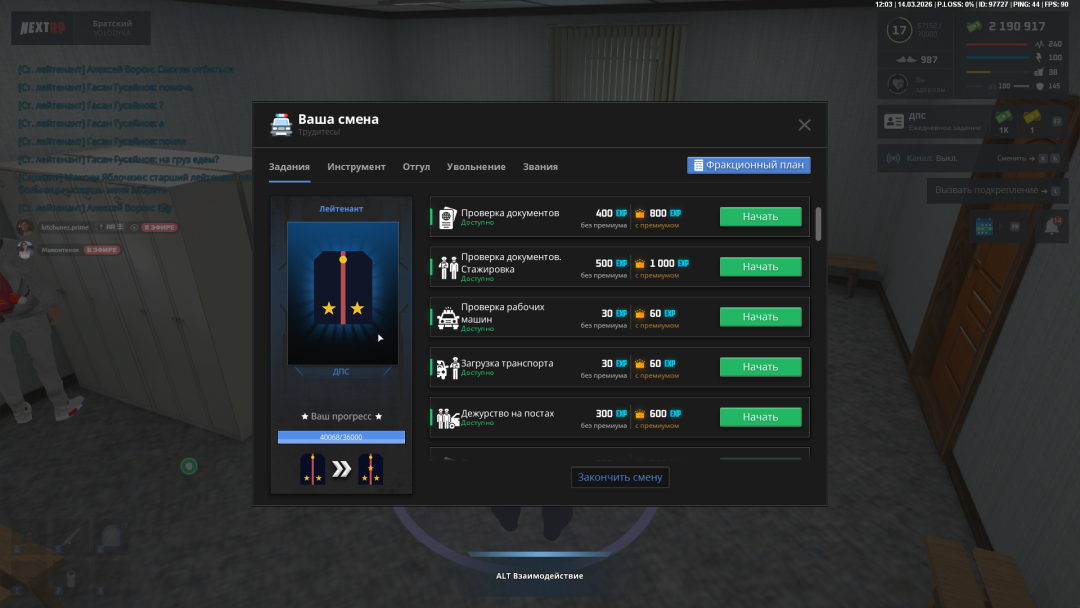Click the ДПС ID card icon
Screen dimensions: 1080x608
tap(894, 121)
